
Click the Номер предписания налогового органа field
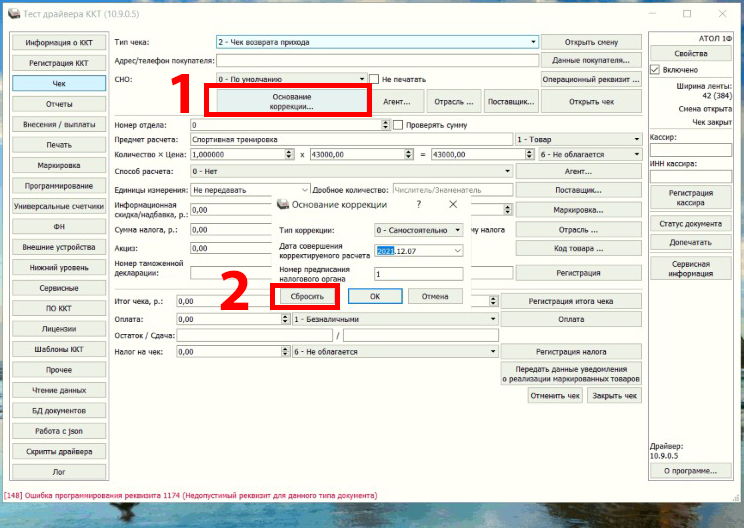coord(418,274)
